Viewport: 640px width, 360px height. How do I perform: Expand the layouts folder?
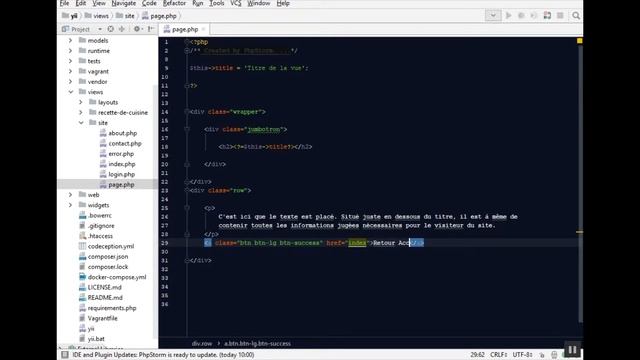pyautogui.click(x=81, y=102)
